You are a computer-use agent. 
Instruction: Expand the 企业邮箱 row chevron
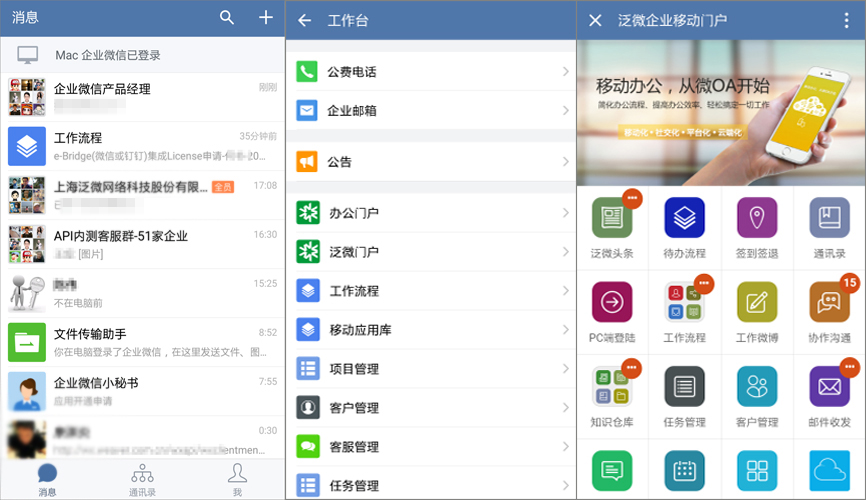(566, 110)
